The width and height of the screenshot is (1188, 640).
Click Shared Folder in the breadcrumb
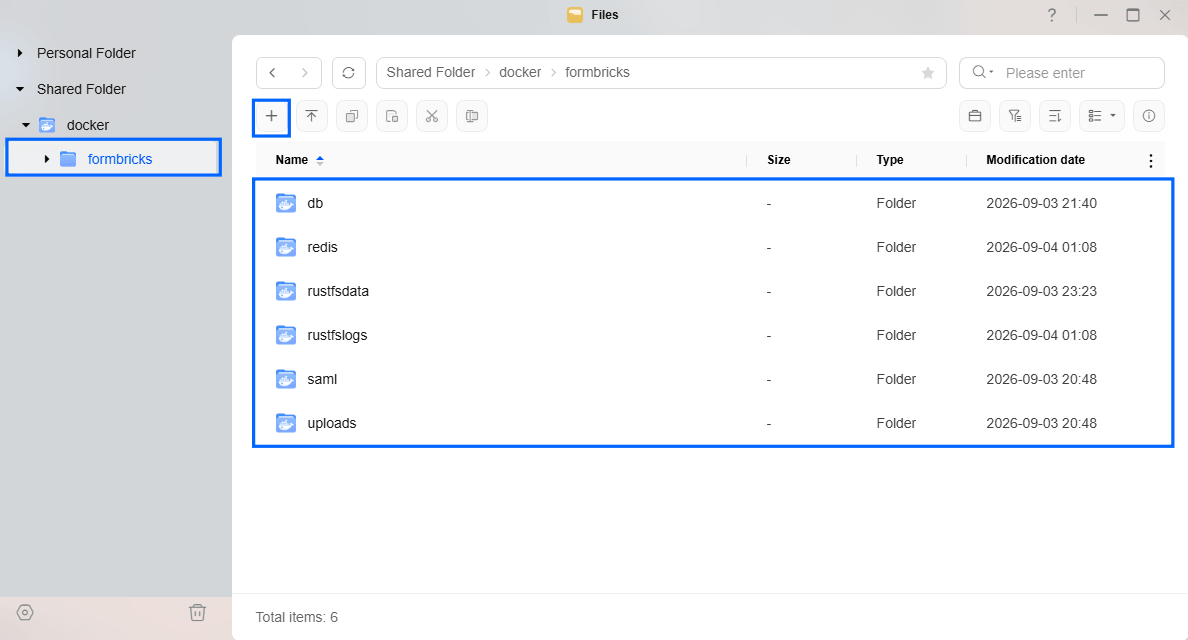tap(430, 73)
